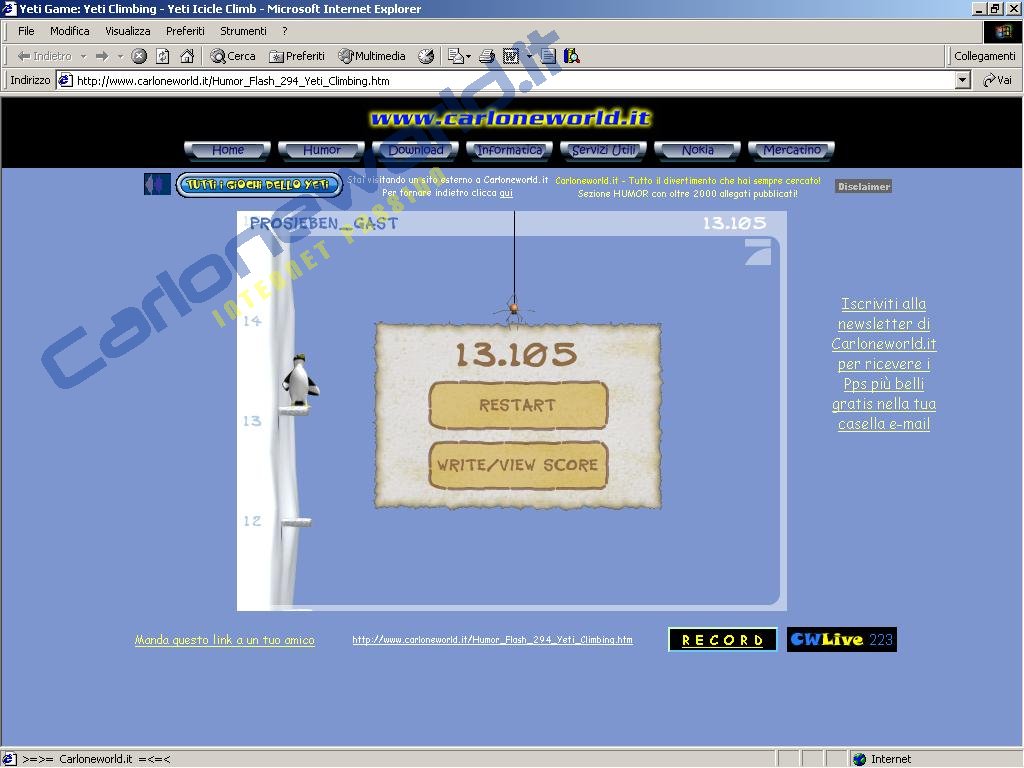This screenshot has width=1024, height=768.
Task: Click the edit with Word toolbar icon
Action: coord(511,56)
